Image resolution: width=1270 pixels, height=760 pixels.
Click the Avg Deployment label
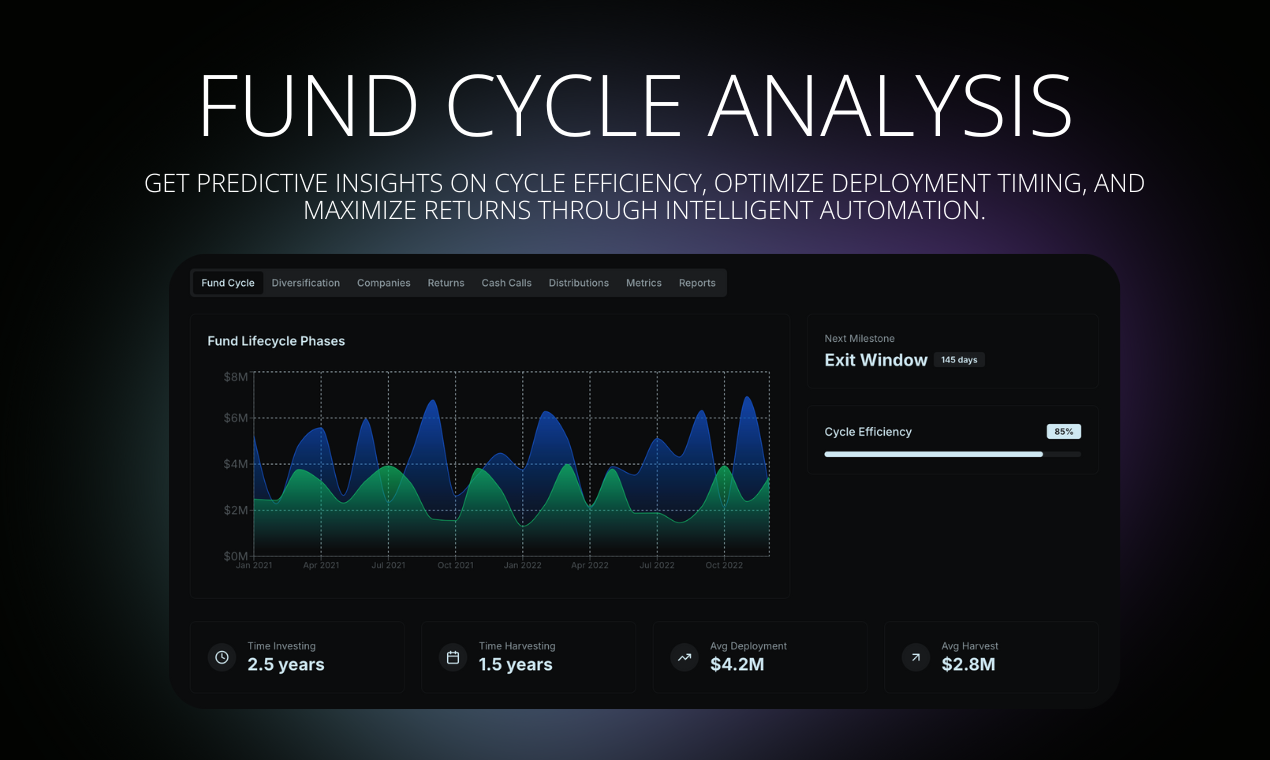(749, 646)
